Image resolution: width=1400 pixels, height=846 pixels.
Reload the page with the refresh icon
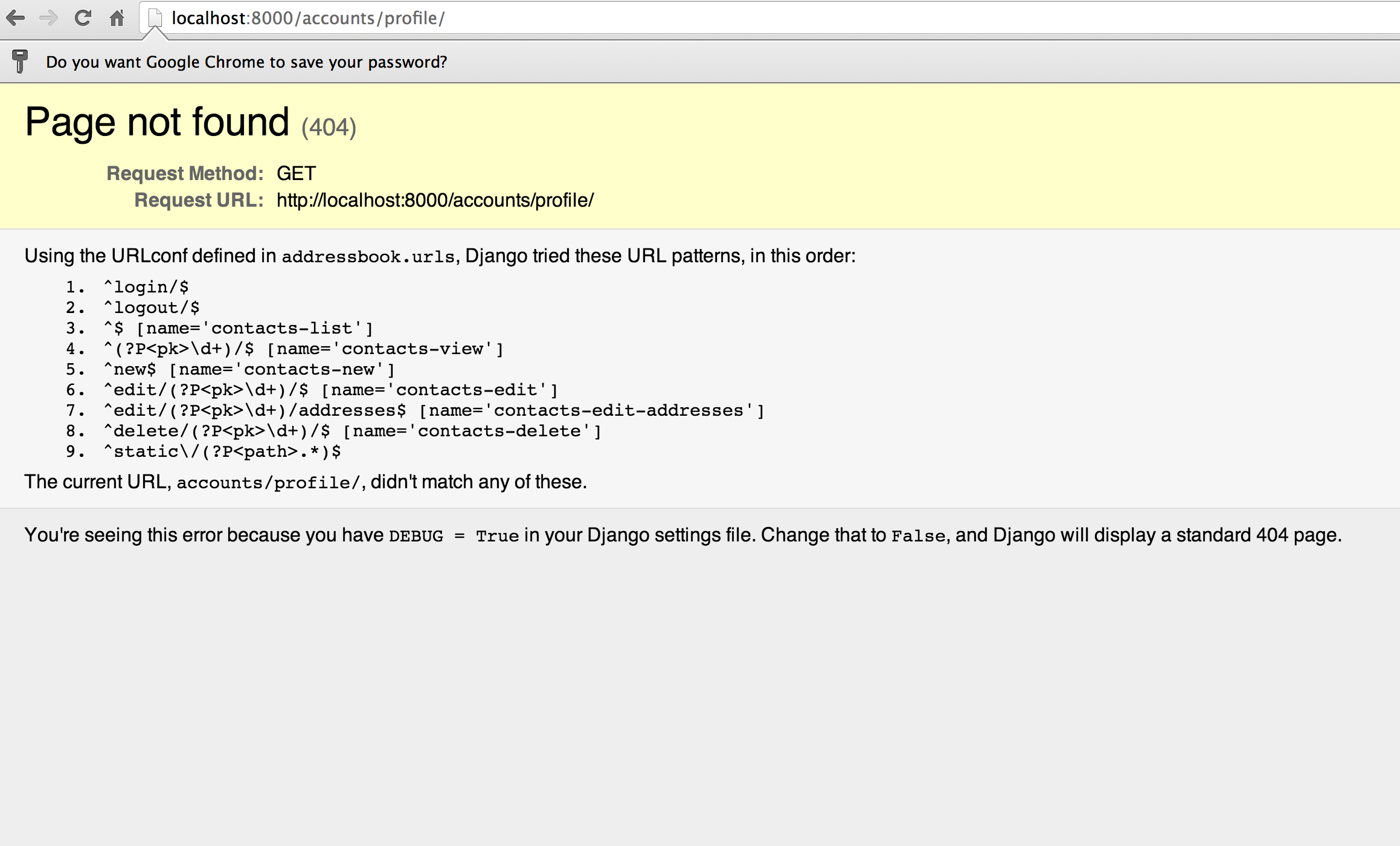click(x=83, y=18)
